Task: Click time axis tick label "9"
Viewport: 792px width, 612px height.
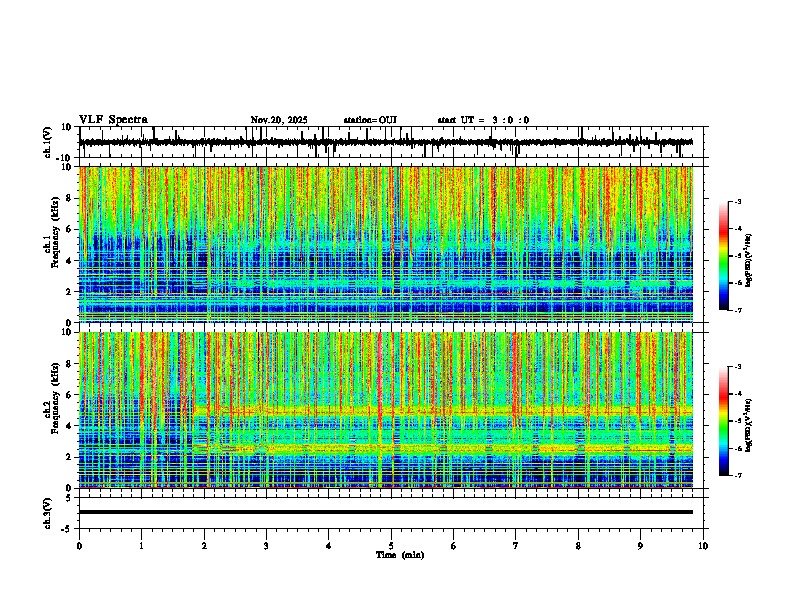Action: (640, 546)
